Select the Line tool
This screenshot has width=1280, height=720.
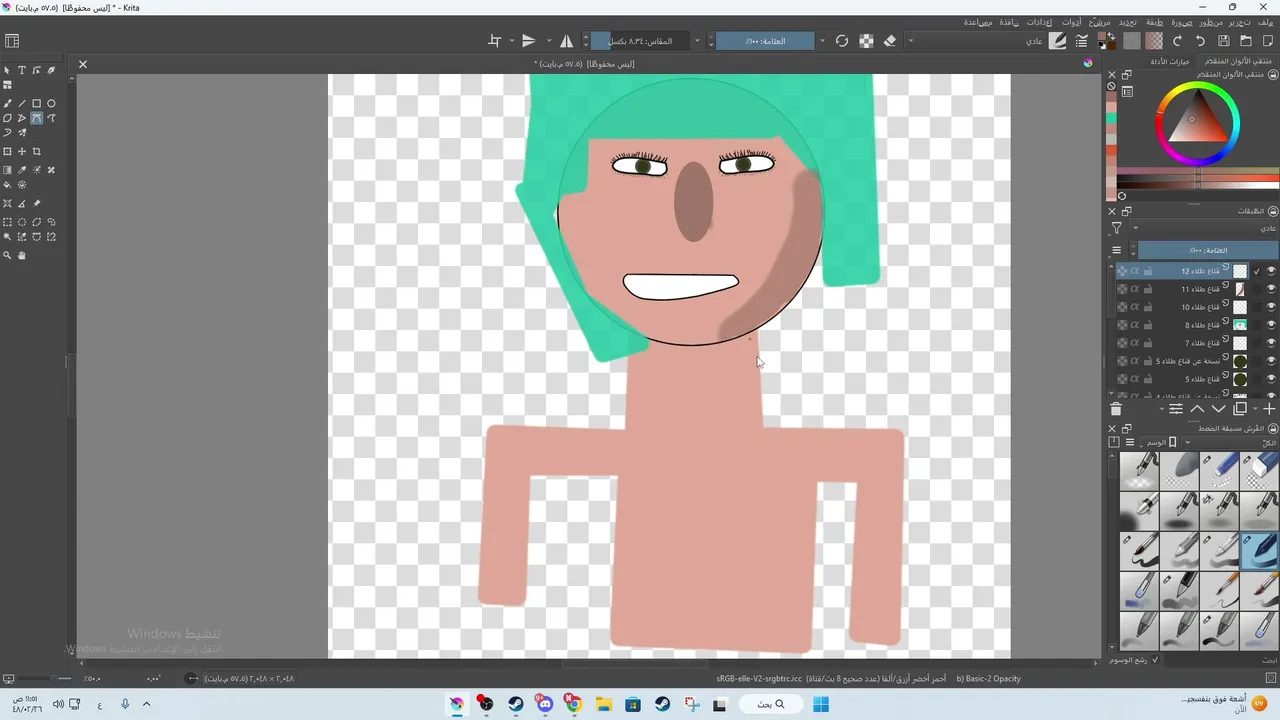pos(22,103)
